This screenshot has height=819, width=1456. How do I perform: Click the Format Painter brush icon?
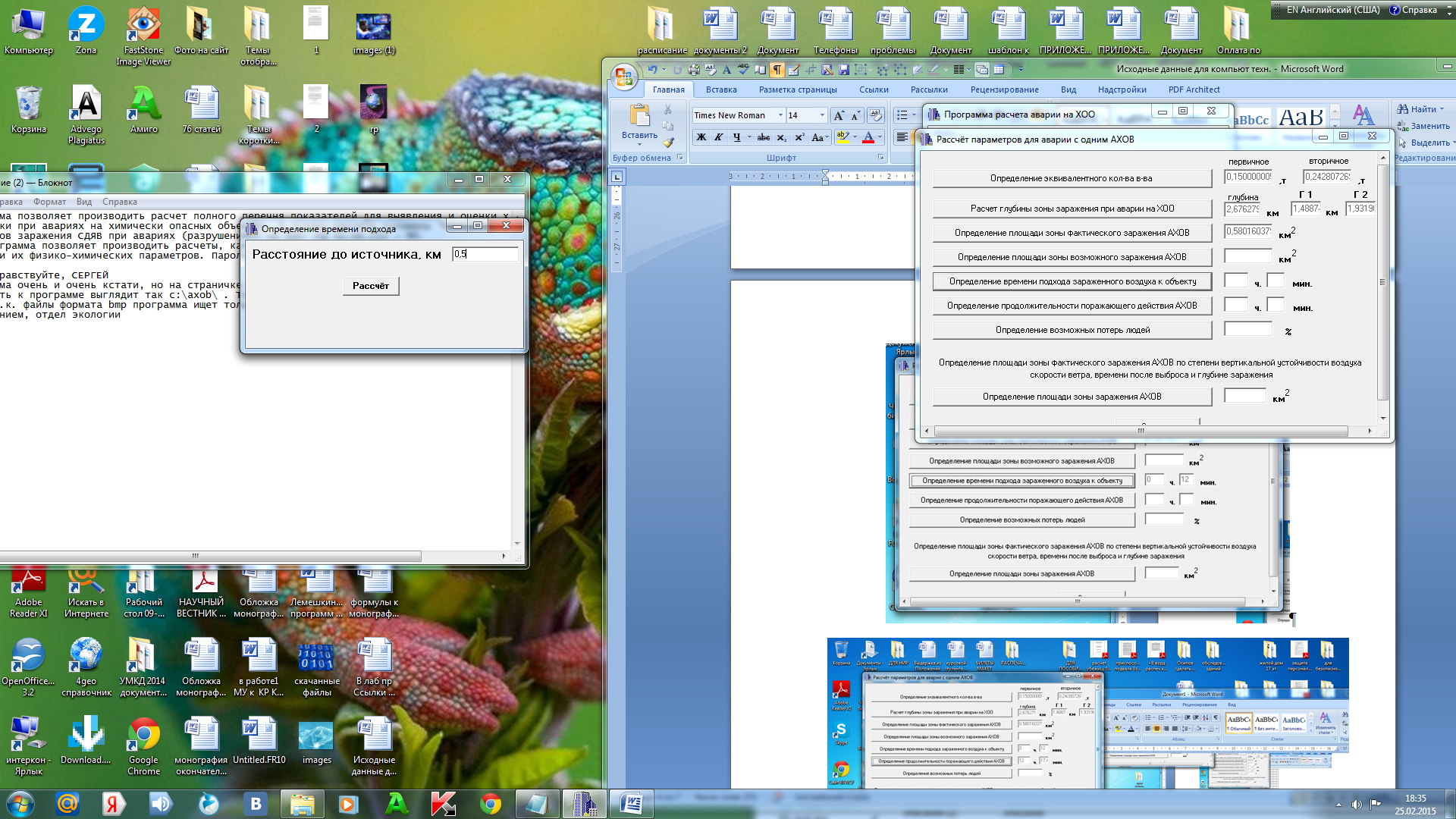click(668, 142)
